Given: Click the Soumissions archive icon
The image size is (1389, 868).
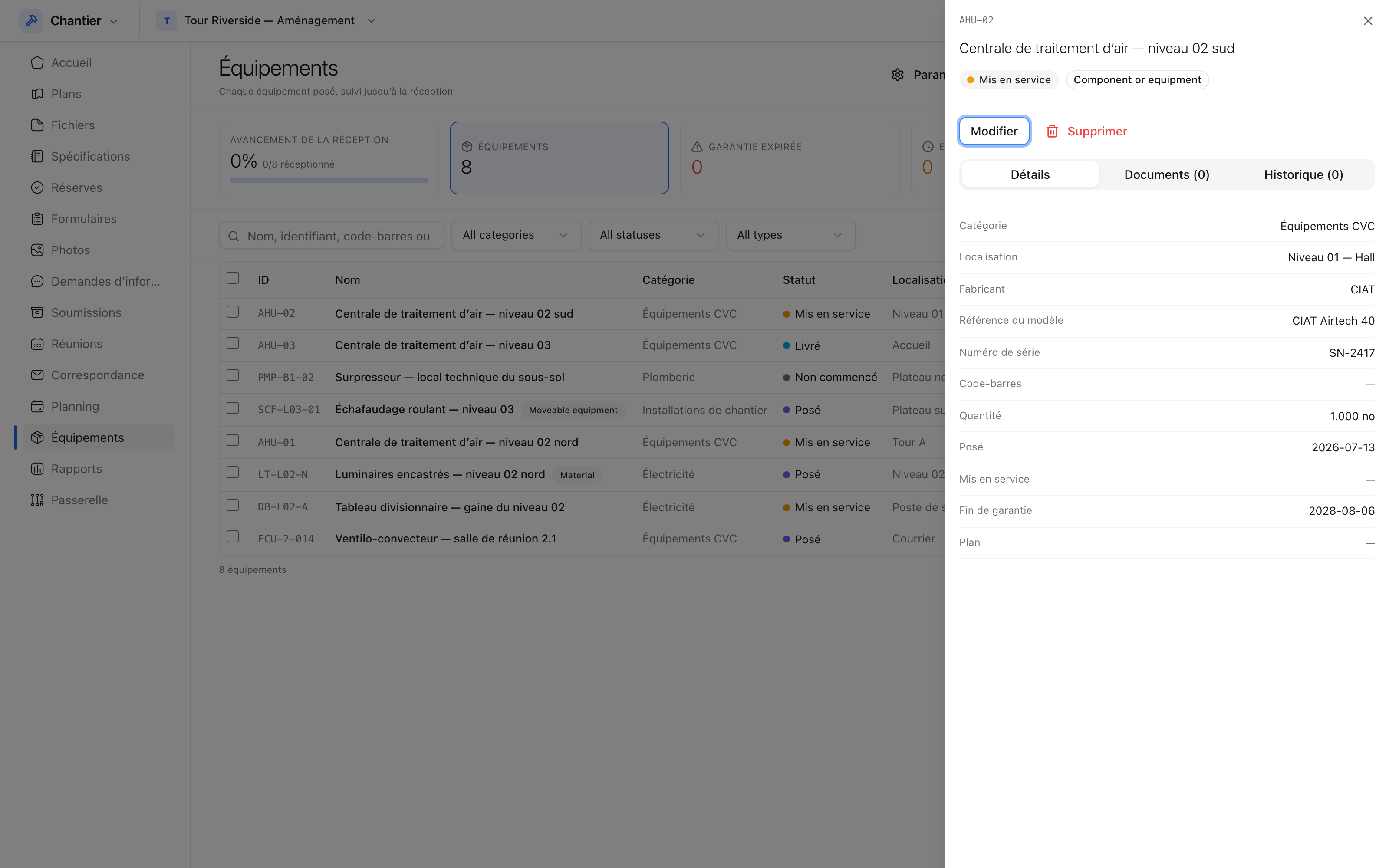Looking at the screenshot, I should [37, 312].
